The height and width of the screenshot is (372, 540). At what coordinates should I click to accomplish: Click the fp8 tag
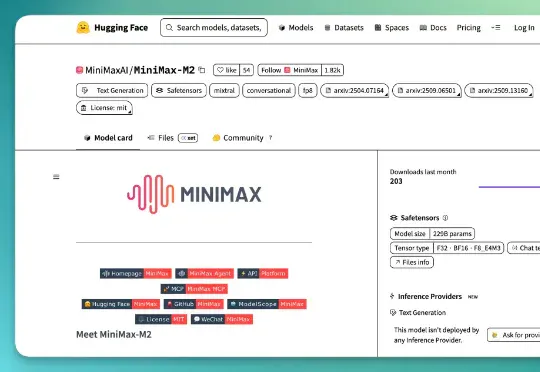308,91
